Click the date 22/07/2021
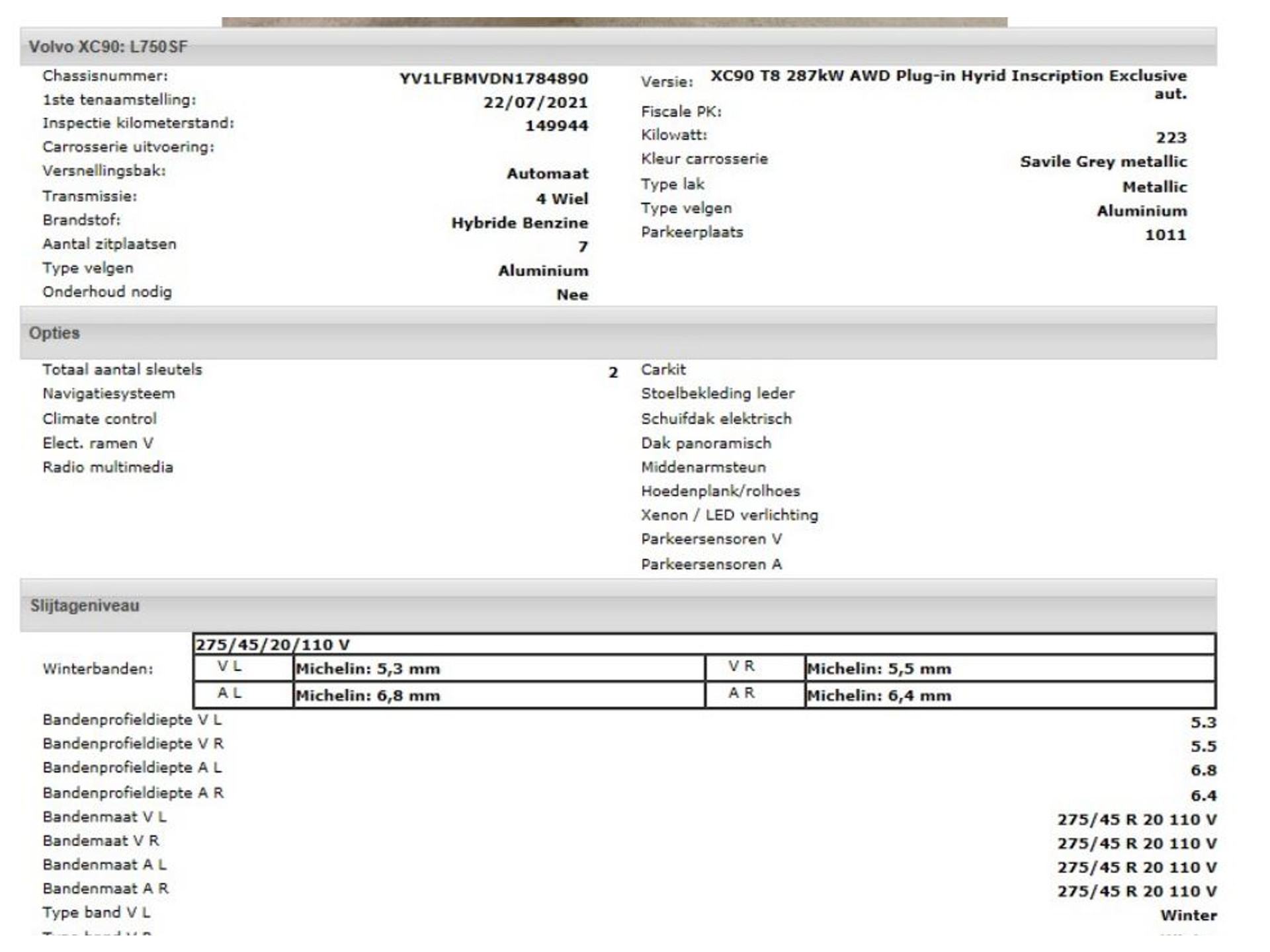 point(535,102)
